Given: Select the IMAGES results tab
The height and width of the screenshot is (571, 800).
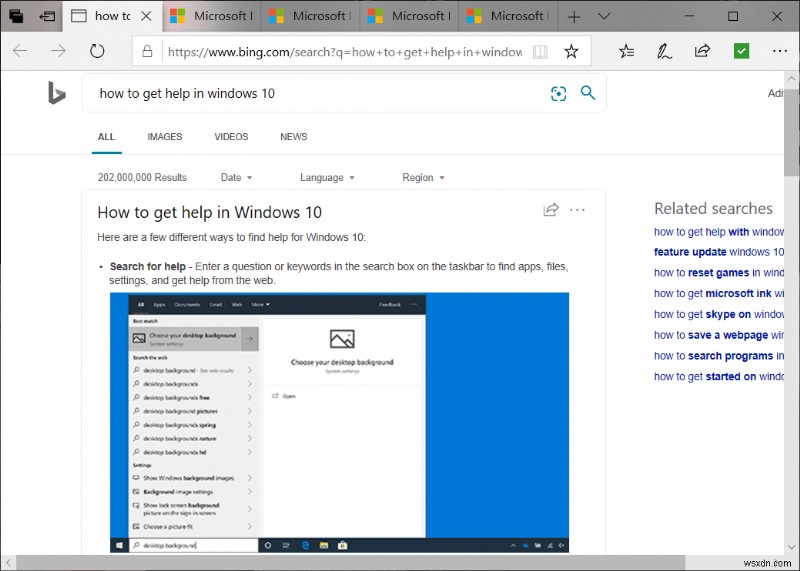Looking at the screenshot, I should 165,137.
